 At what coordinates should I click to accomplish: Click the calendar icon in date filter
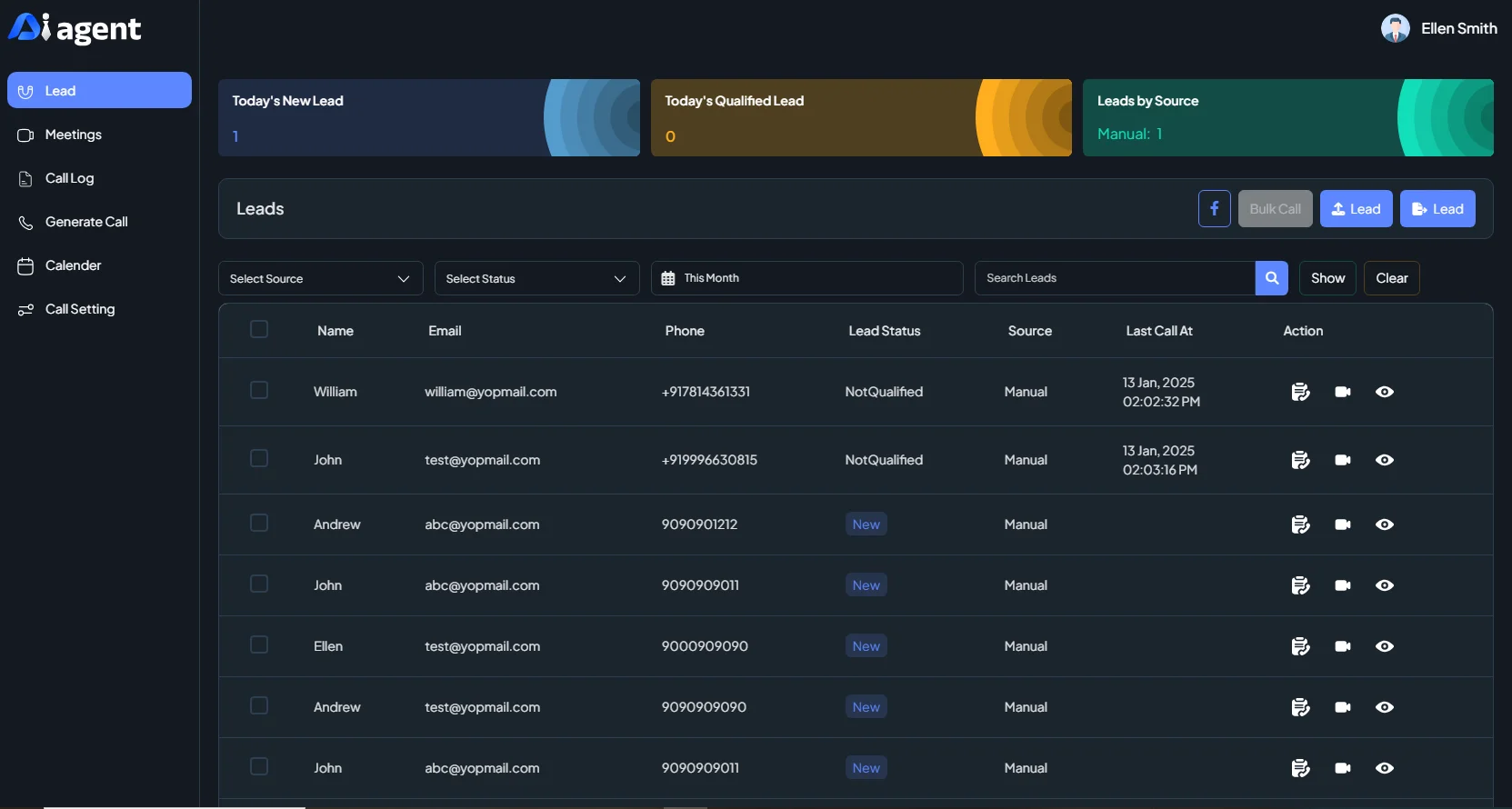pyautogui.click(x=668, y=278)
